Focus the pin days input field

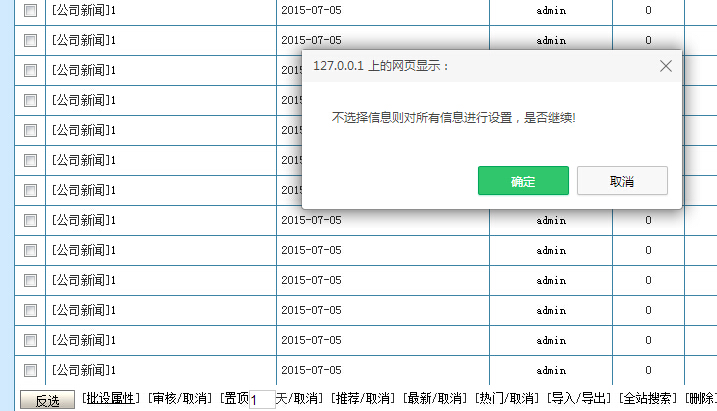[x=260, y=400]
